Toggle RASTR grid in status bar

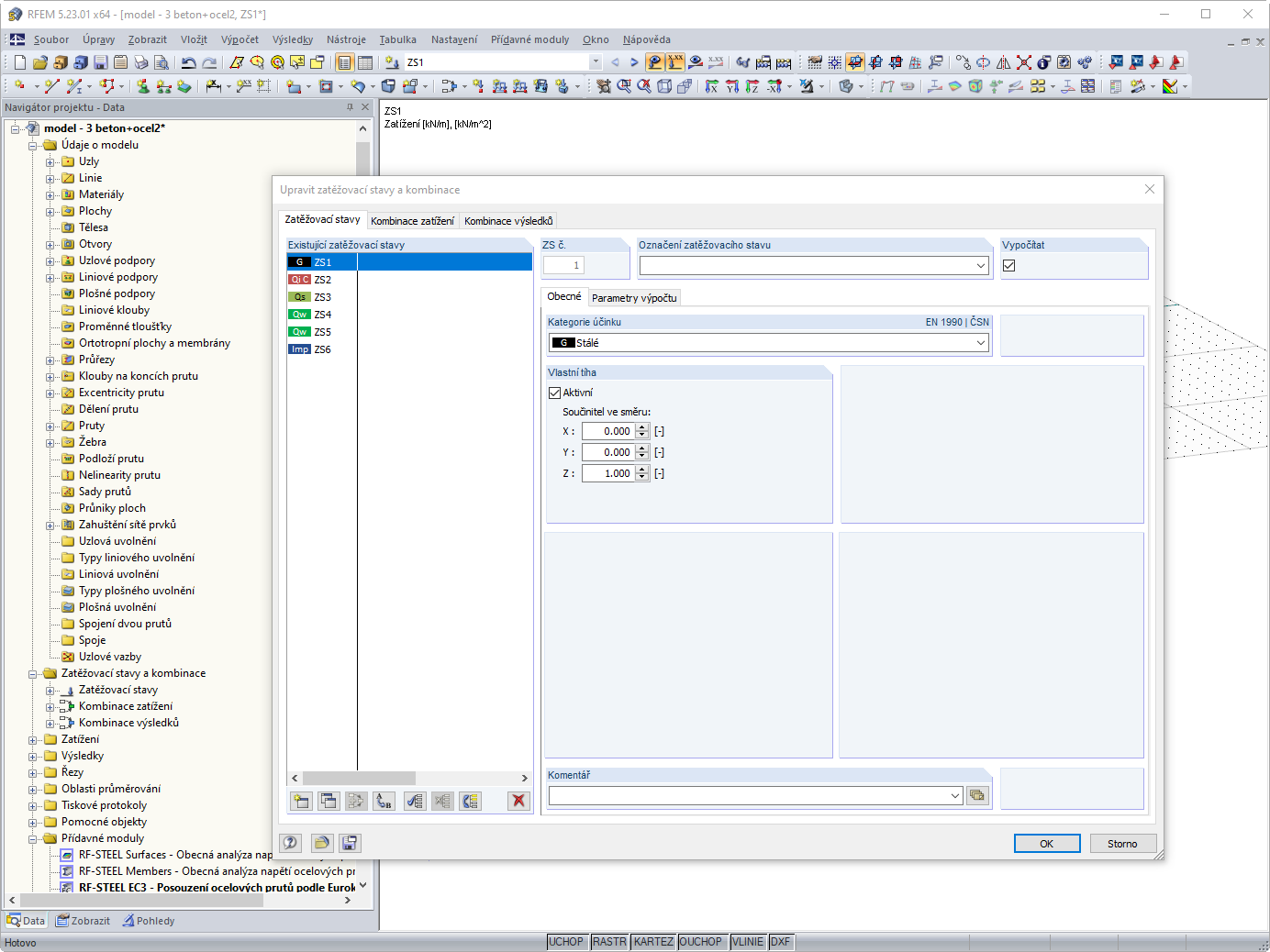(x=609, y=942)
